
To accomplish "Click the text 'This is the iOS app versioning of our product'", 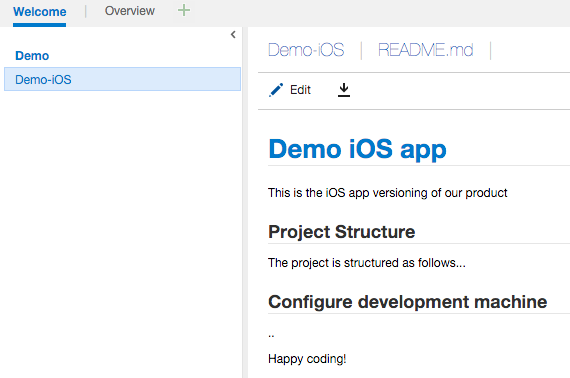I will click(x=388, y=193).
